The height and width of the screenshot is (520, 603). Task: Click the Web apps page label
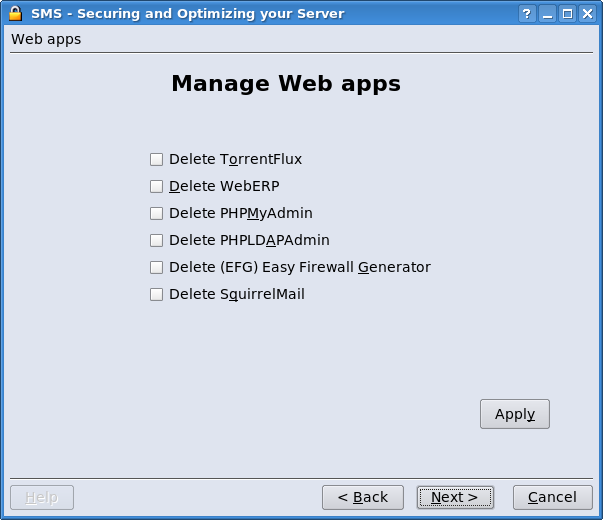46,39
